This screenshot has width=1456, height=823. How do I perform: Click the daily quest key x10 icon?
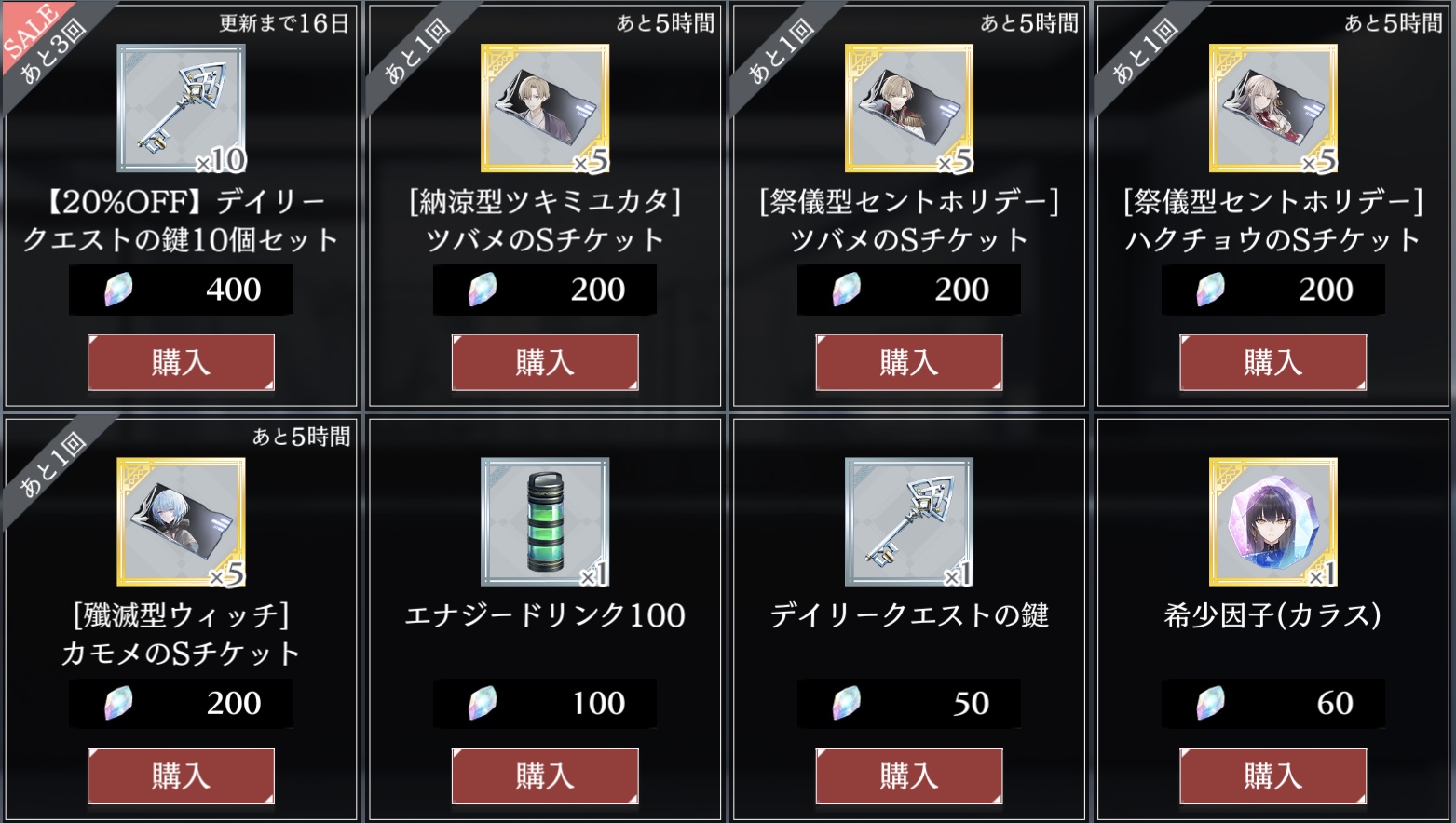[x=182, y=108]
